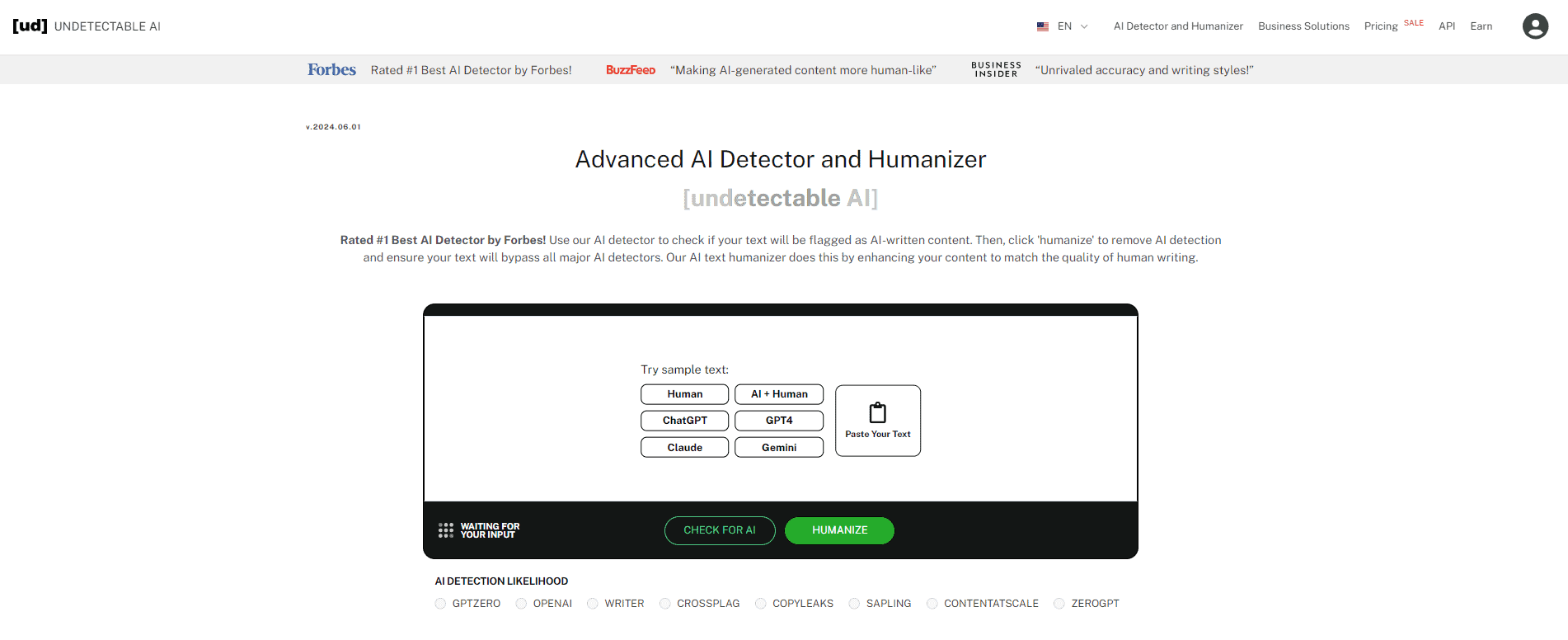Open Business Solutions menu item

[x=1303, y=26]
